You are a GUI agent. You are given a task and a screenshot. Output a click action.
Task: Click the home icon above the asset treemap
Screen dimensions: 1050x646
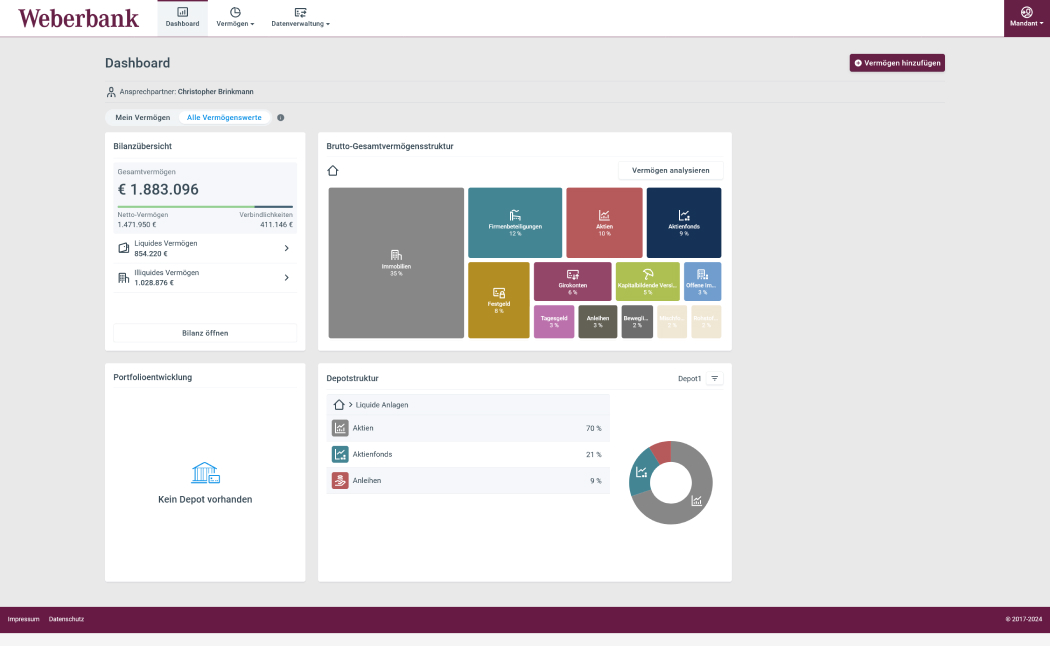coord(331,170)
